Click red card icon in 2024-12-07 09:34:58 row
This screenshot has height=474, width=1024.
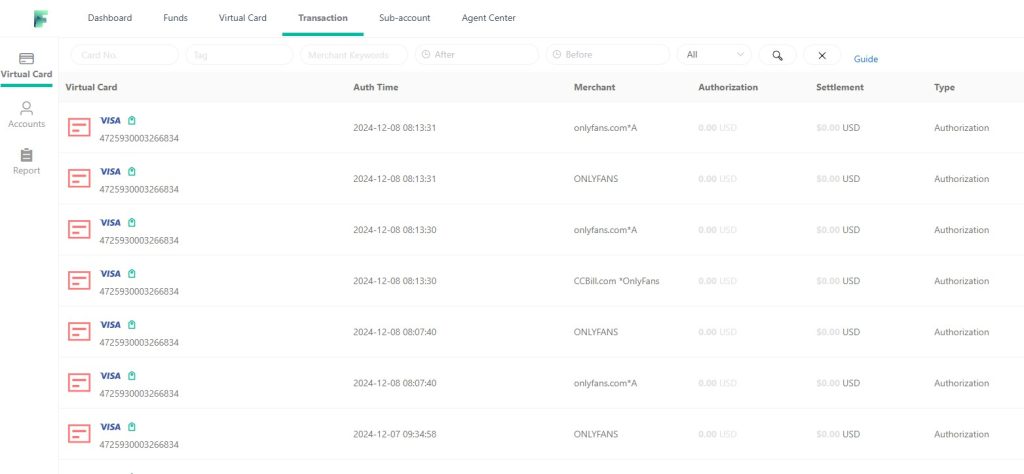(79, 434)
